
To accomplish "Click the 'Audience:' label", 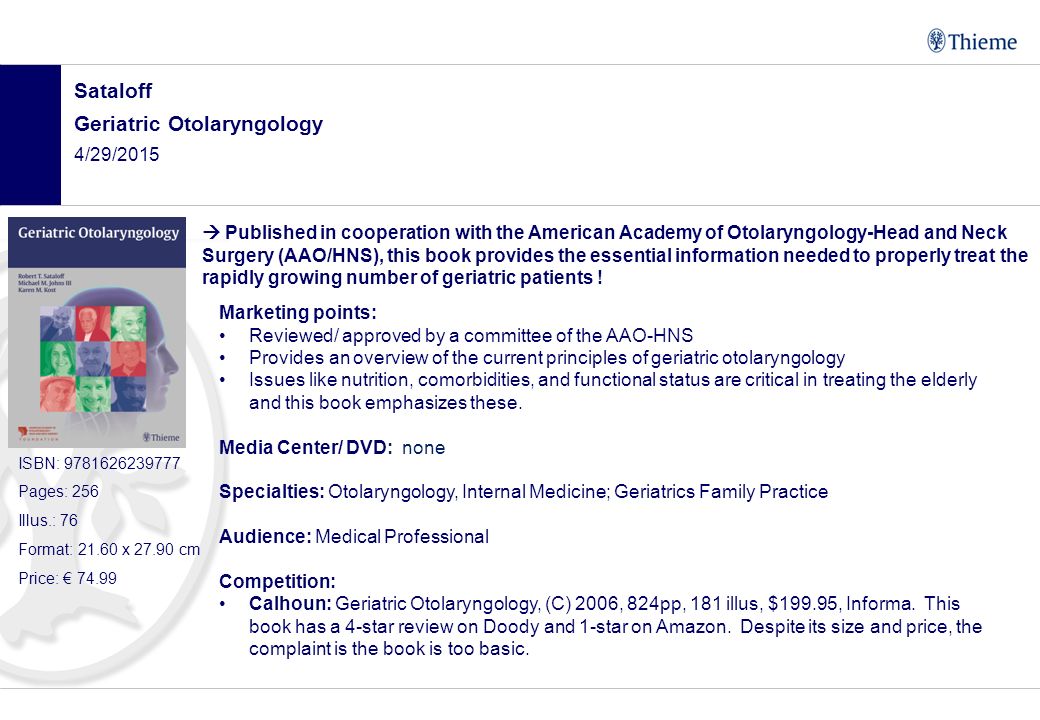I will [265, 536].
